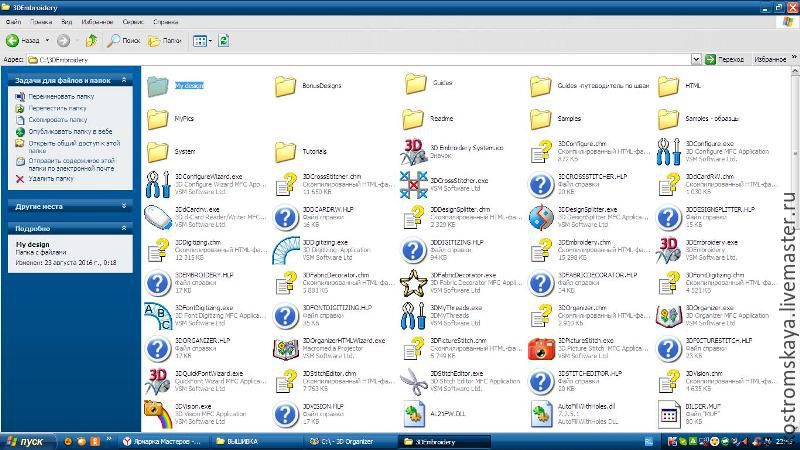Viewport: 800px width, 450px height.
Task: Expand the Other Places panel
Action: 124,206
